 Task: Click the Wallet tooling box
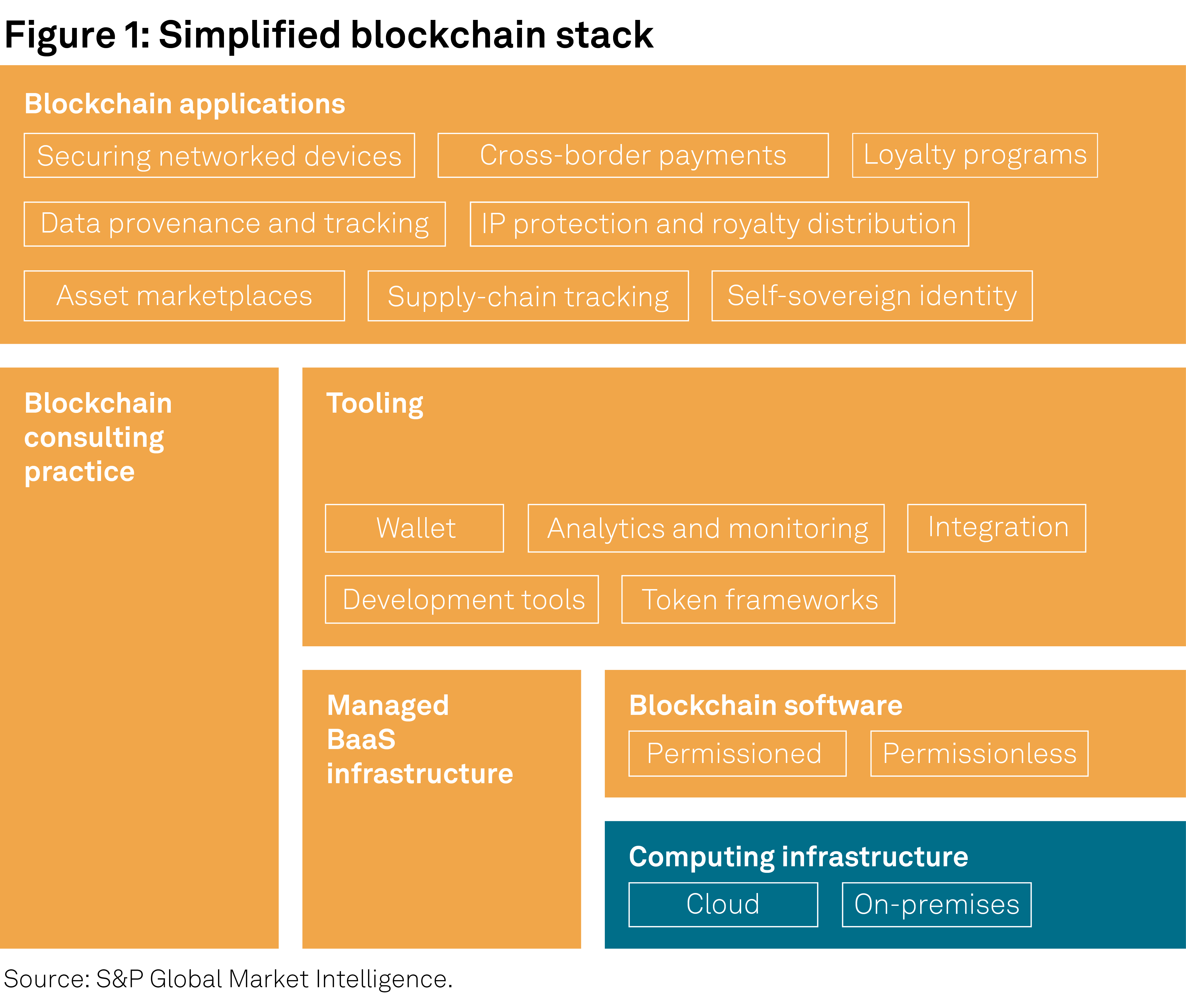click(x=414, y=528)
